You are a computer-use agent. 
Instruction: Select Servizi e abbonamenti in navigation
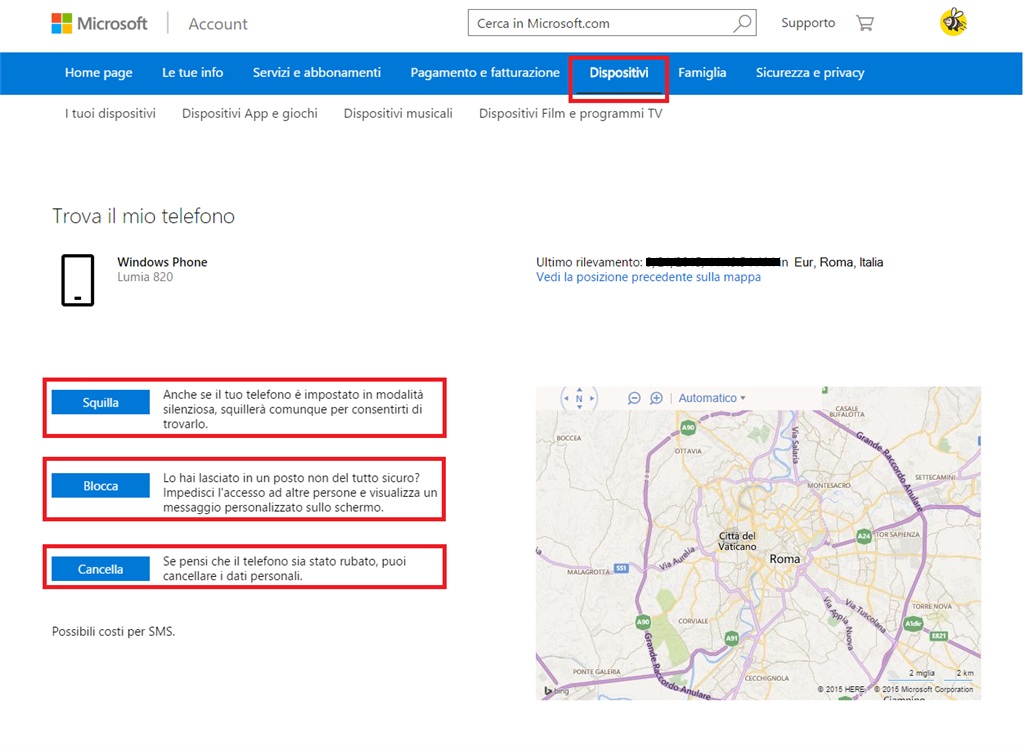[317, 73]
